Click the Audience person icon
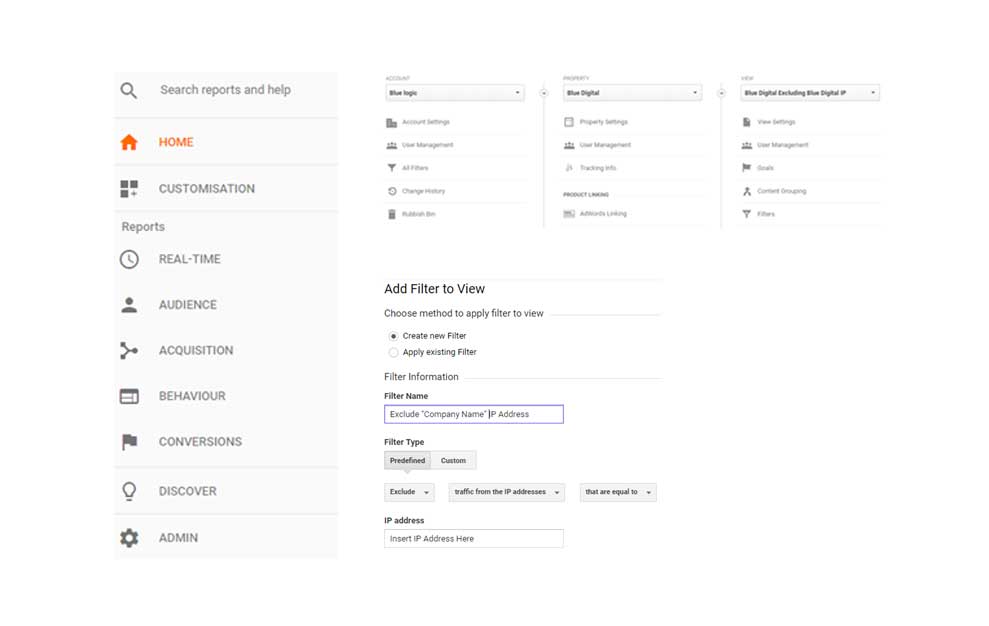 (130, 305)
